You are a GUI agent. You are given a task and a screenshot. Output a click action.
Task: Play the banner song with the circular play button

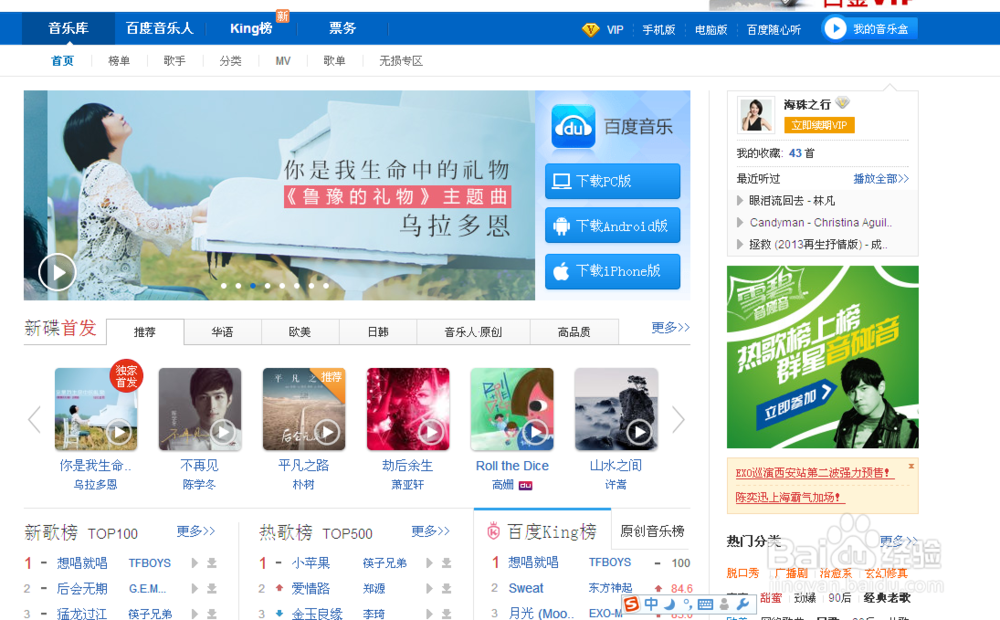pyautogui.click(x=57, y=272)
